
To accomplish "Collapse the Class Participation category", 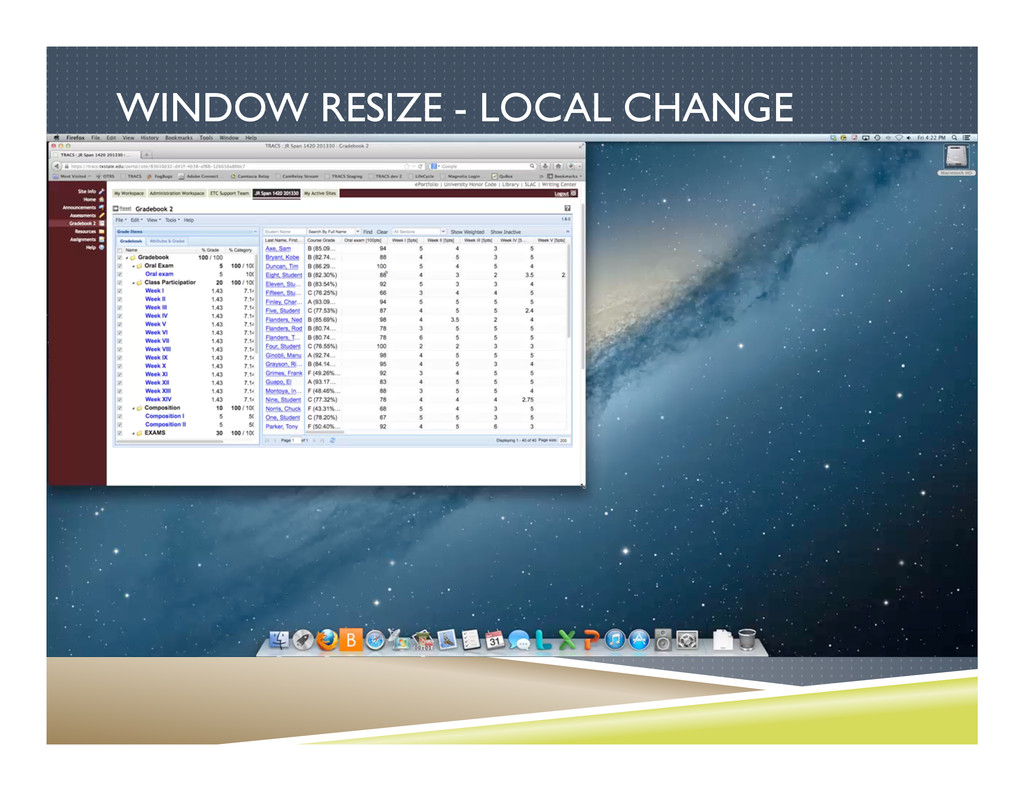I will pos(133,283).
